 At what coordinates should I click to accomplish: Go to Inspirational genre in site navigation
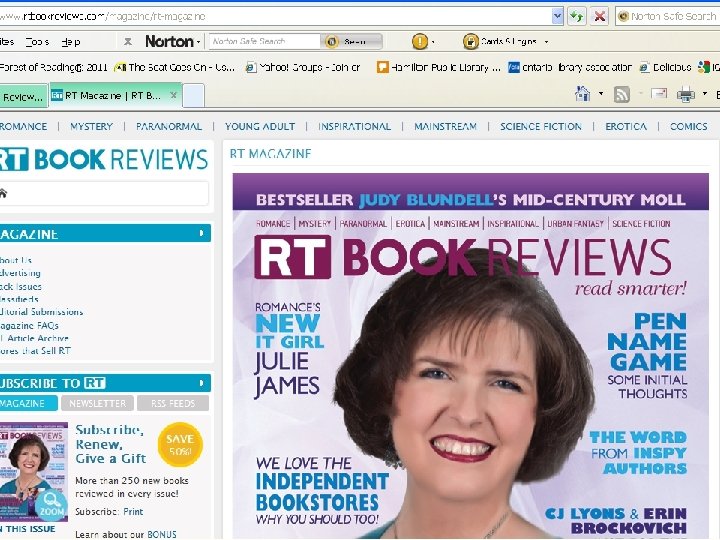[x=354, y=126]
